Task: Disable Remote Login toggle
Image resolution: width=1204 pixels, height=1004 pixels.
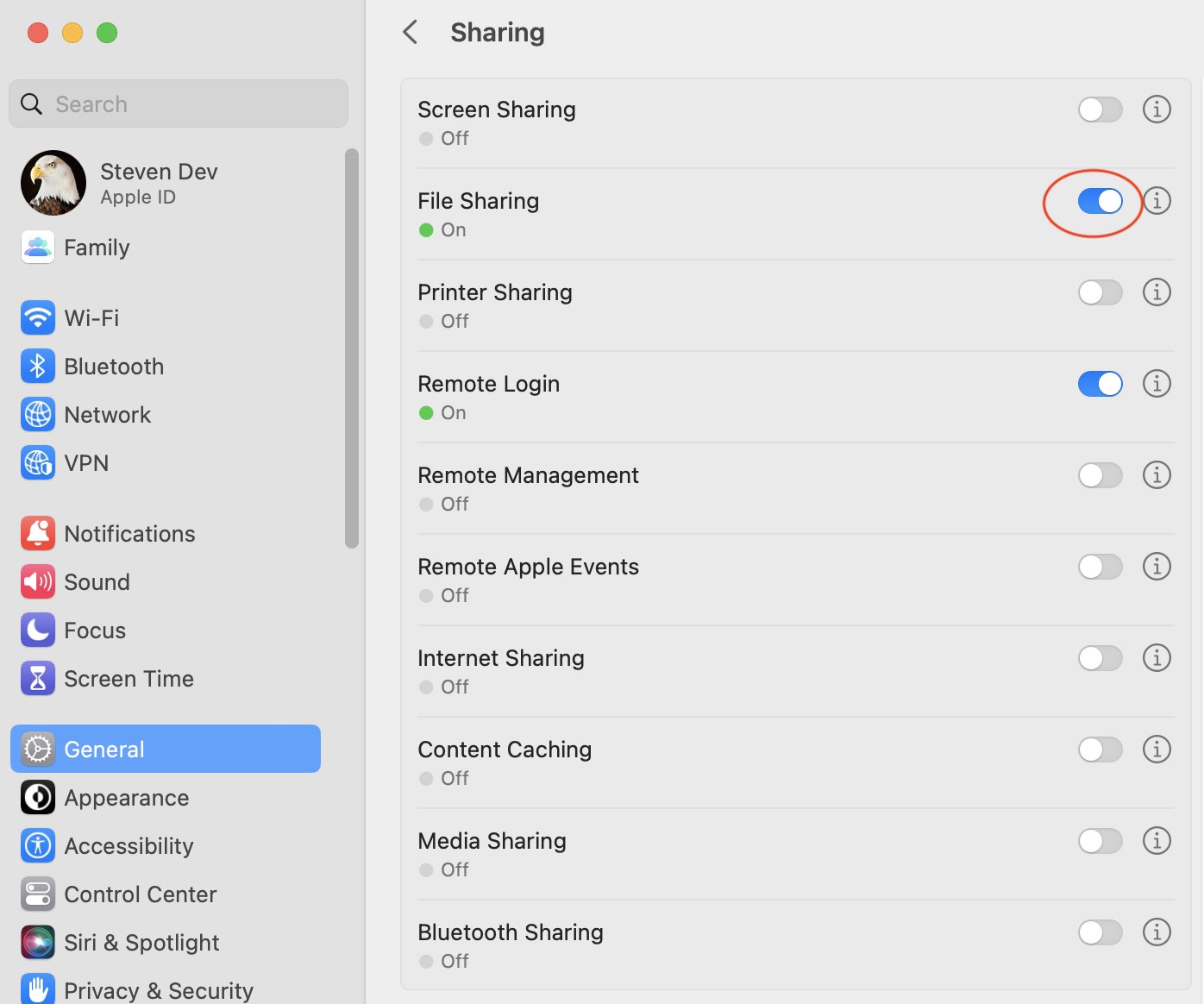Action: click(x=1101, y=384)
